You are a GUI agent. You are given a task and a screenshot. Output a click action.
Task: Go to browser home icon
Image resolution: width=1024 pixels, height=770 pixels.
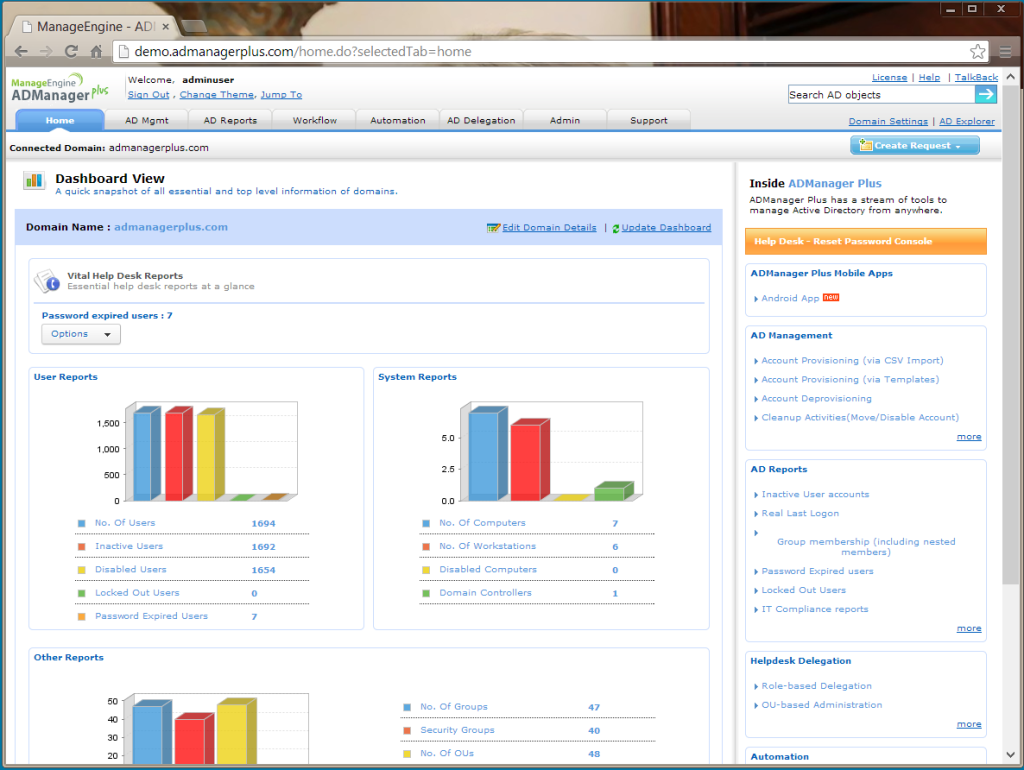[x=96, y=52]
